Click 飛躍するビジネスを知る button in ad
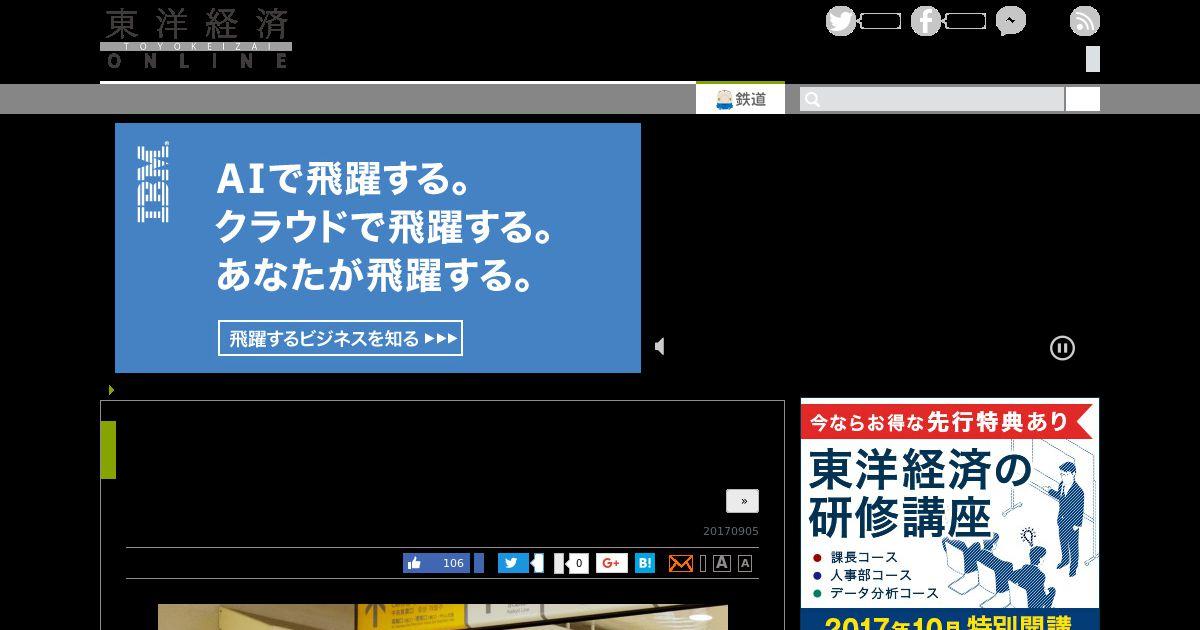1200x630 pixels. pyautogui.click(x=340, y=338)
